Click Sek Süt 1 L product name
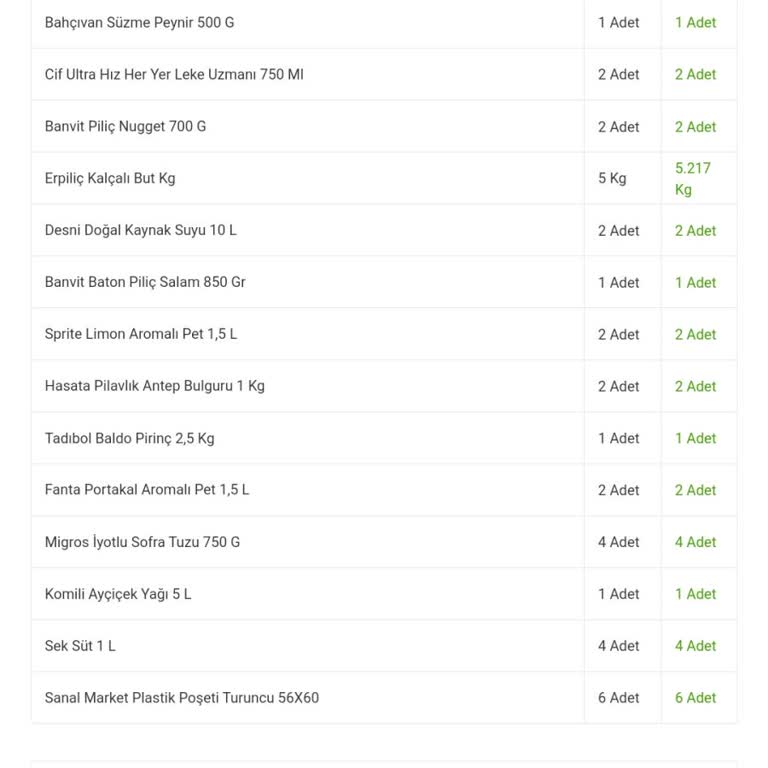768x768 pixels. click(80, 646)
